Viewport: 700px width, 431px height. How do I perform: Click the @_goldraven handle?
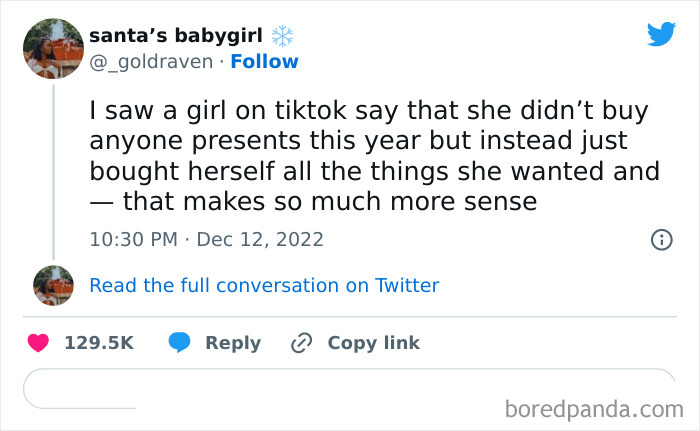[x=151, y=62]
